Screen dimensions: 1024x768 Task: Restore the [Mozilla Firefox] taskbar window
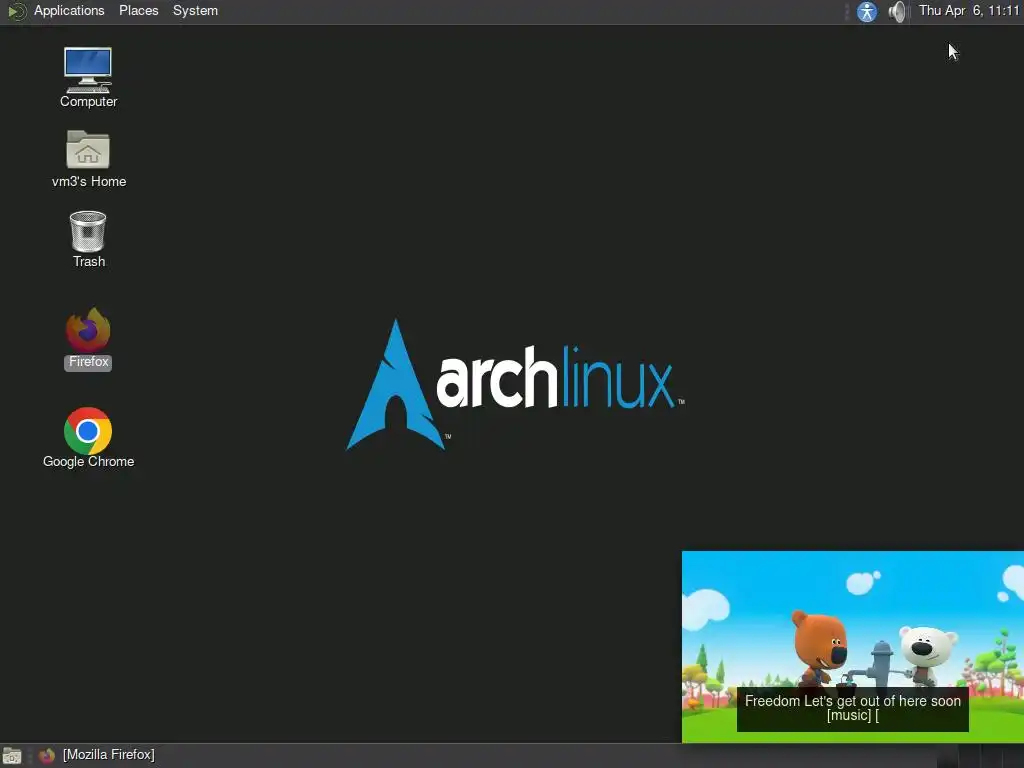97,755
